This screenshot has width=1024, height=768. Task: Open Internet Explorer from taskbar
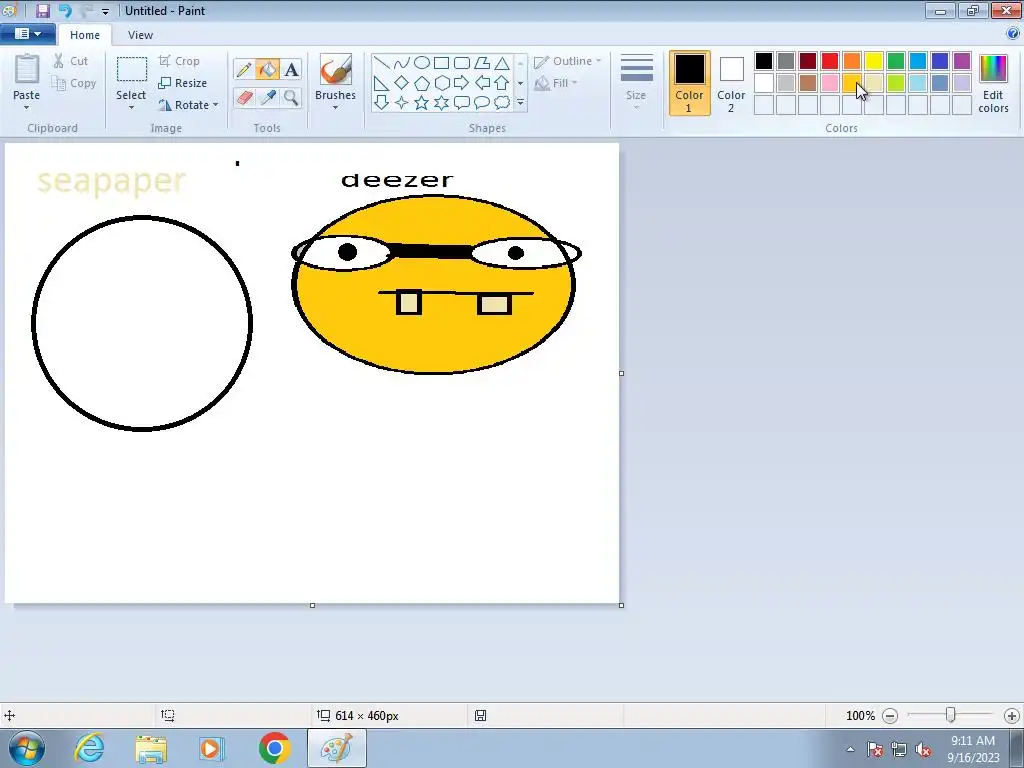pyautogui.click(x=89, y=748)
